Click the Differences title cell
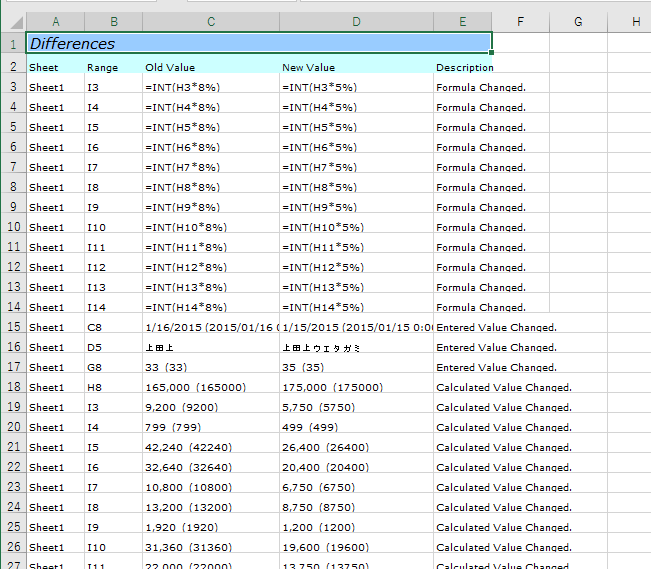The image size is (651, 569). 258,43
